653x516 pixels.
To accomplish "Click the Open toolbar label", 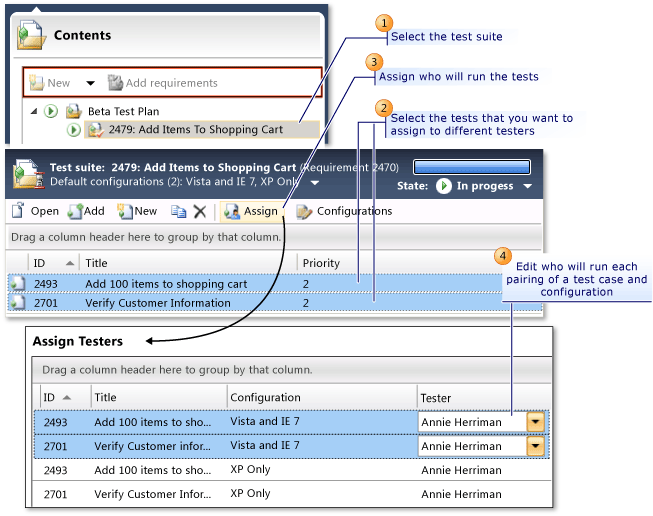I will click(45, 211).
